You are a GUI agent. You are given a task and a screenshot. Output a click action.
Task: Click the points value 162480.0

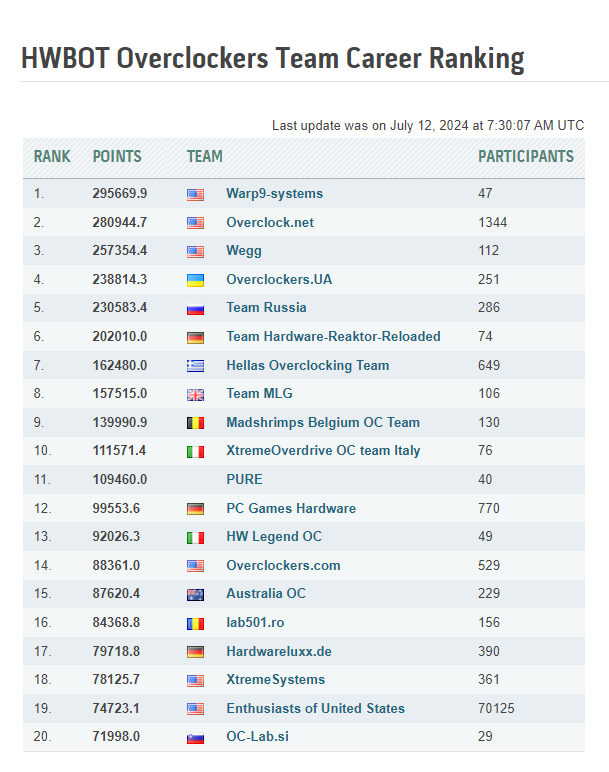pyautogui.click(x=120, y=365)
